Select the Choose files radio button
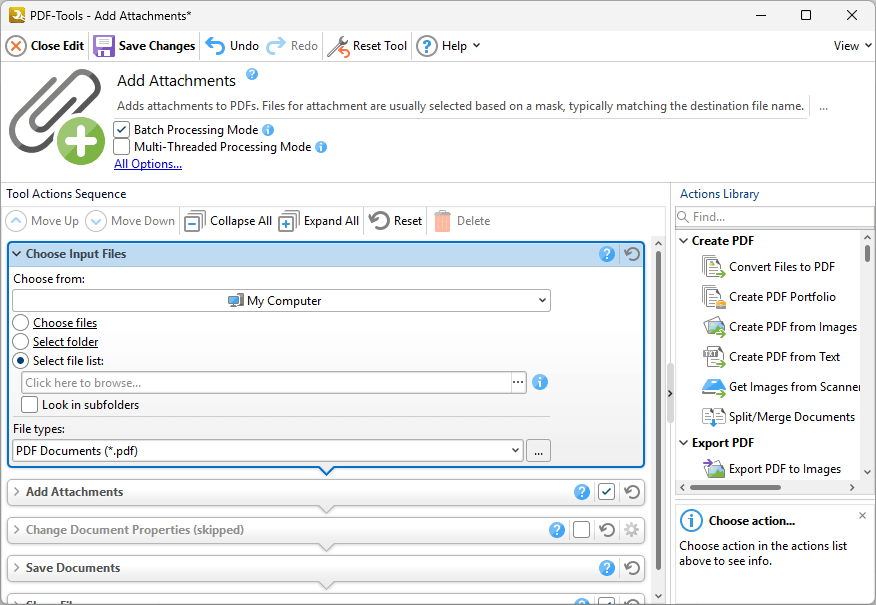The height and width of the screenshot is (605, 876). click(21, 323)
